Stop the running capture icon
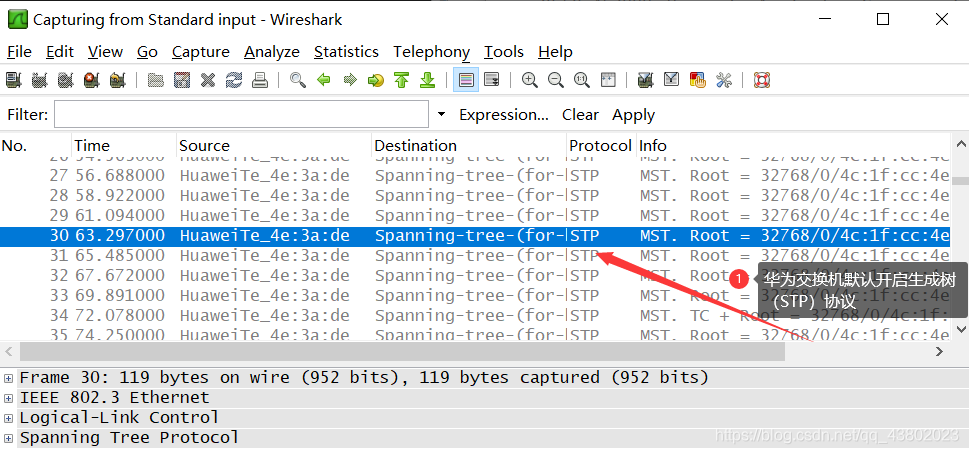 point(91,80)
